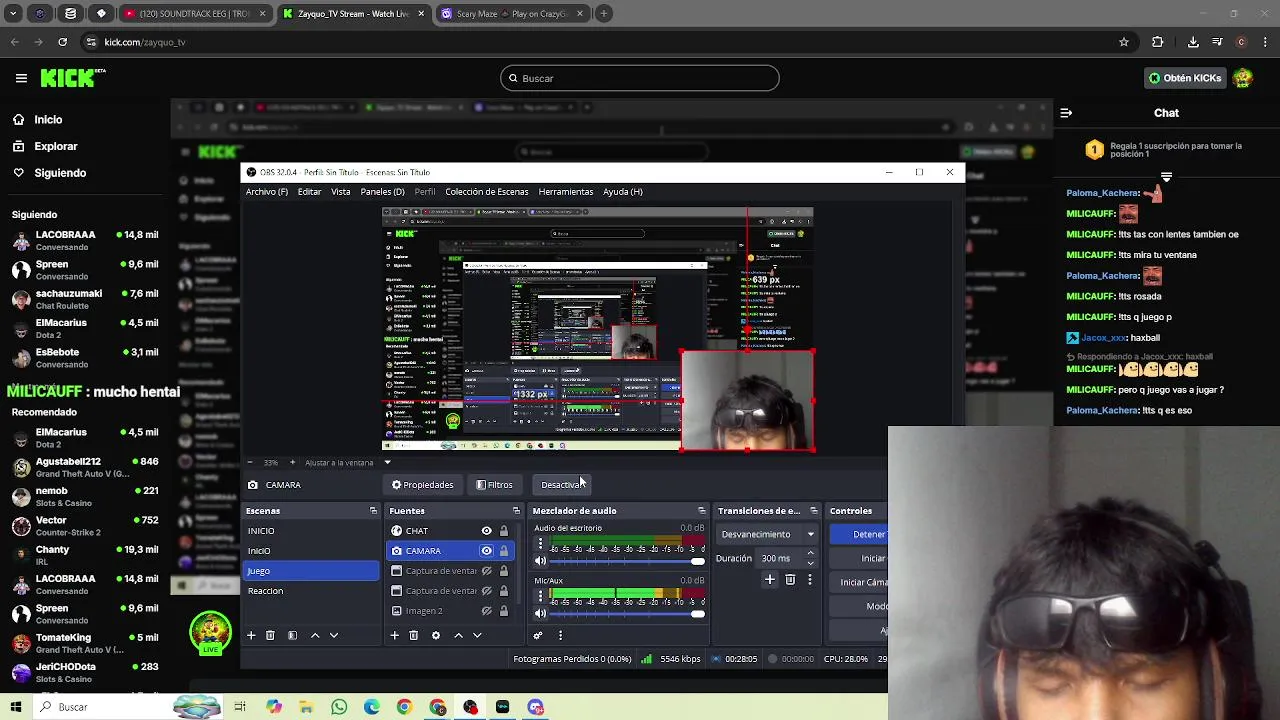Viewport: 1280px width, 720px height.
Task: Decrease transition Duración with down arrow
Action: (810, 563)
